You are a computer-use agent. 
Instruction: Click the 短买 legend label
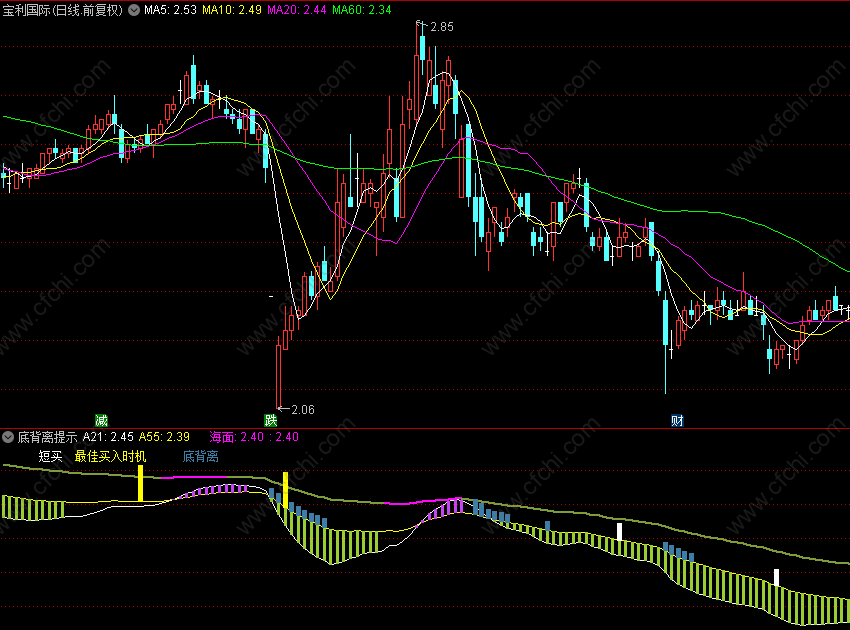50,457
